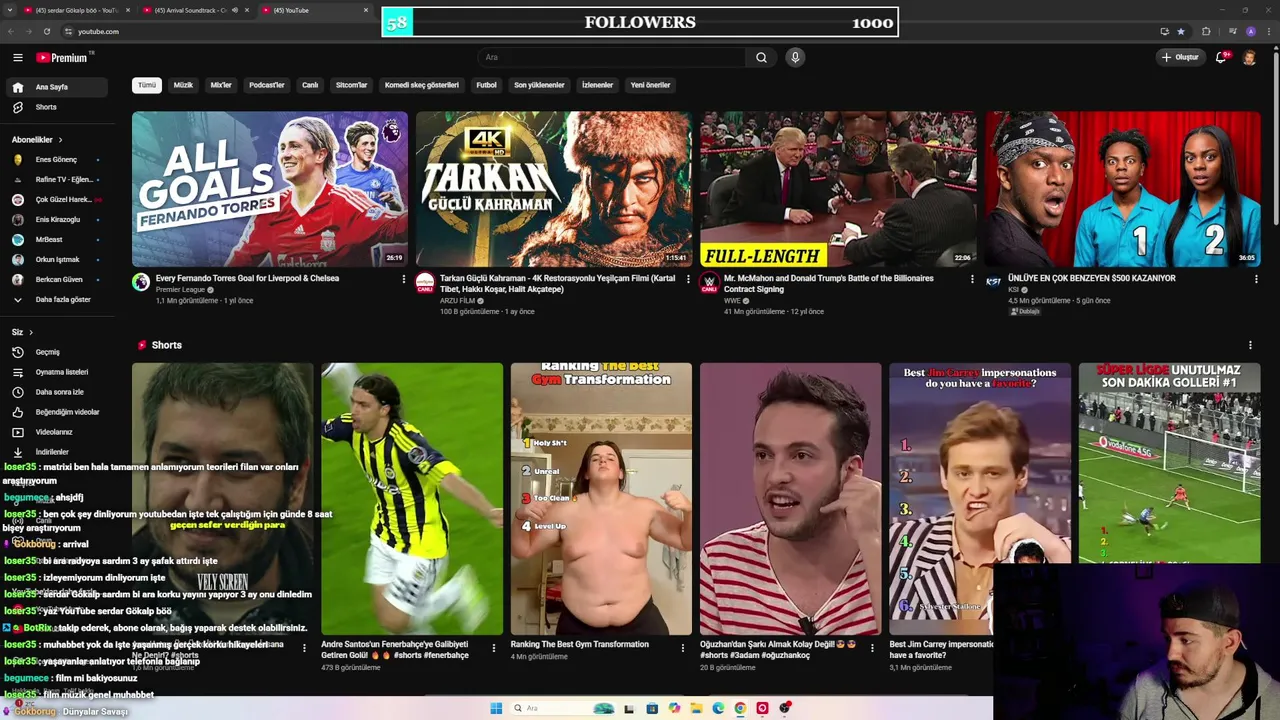This screenshot has height=720, width=1280.
Task: Open Berkcan Güven subscription channel
Action: (58, 279)
